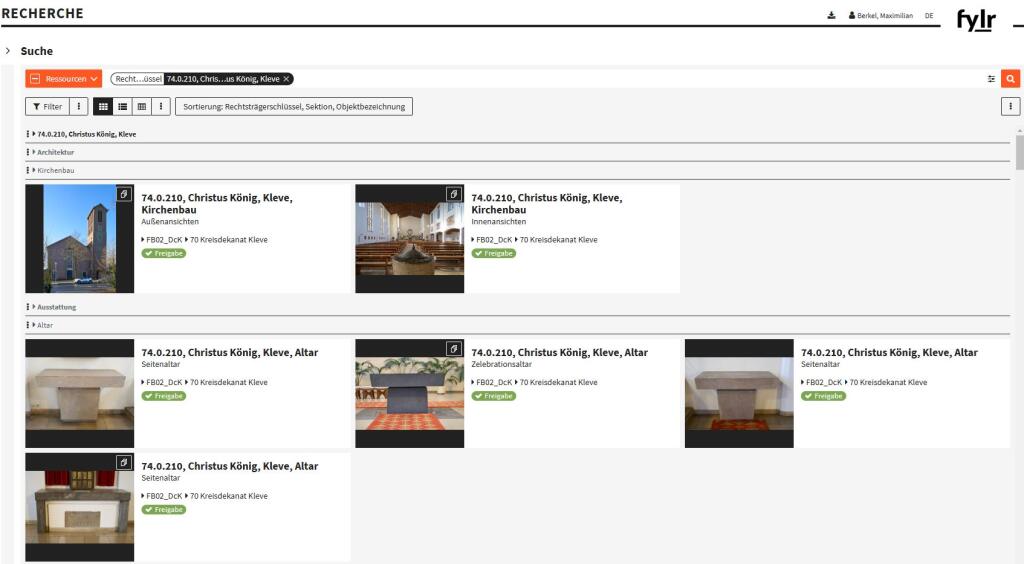Open the DE language menu

point(928,15)
